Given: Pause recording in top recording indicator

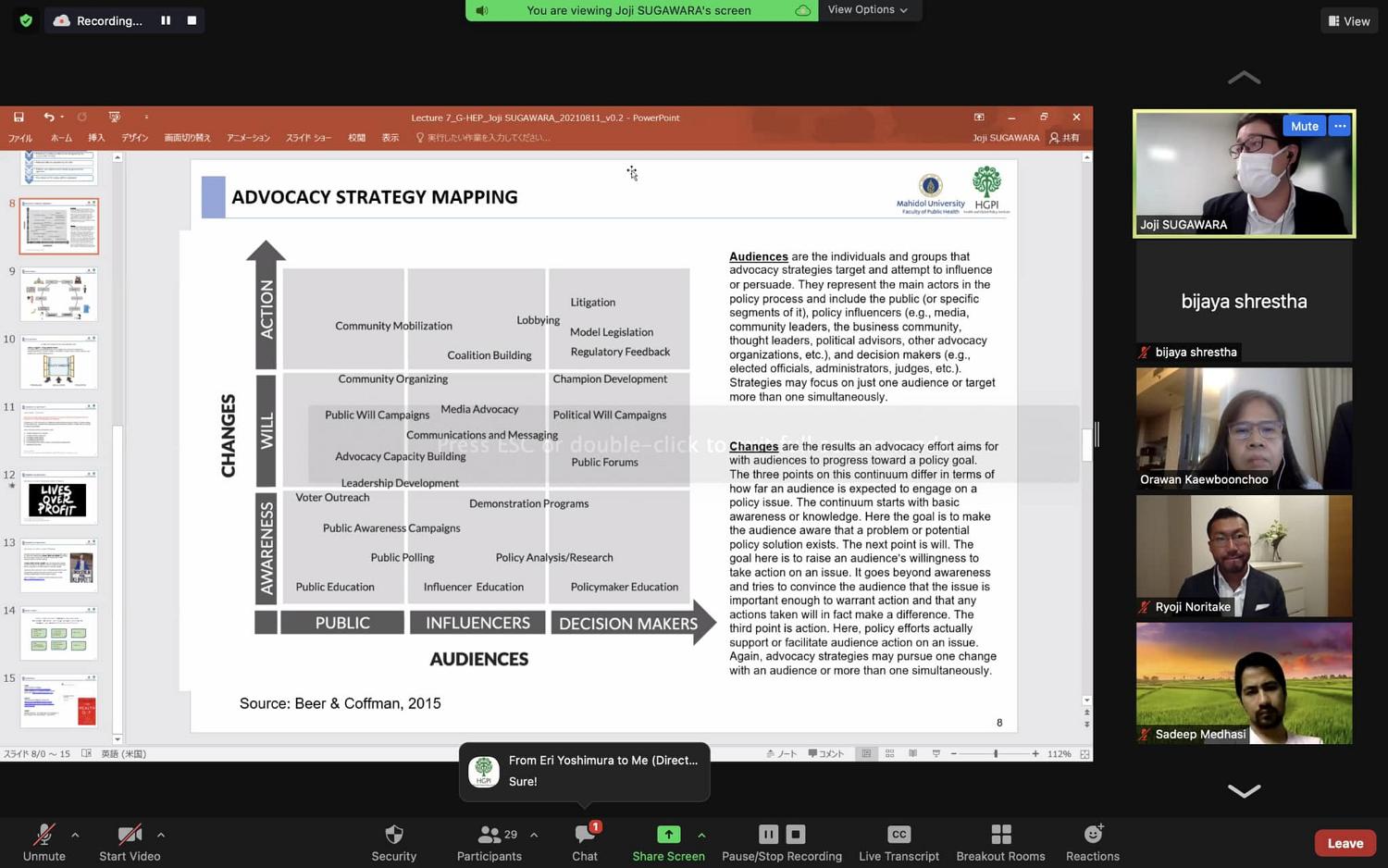Looking at the screenshot, I should point(166,20).
